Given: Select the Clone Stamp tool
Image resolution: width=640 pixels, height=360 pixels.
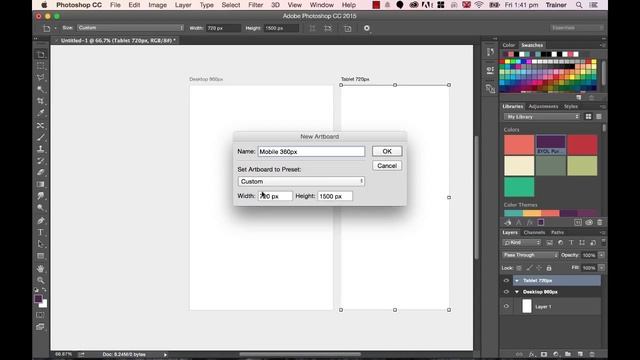Looking at the screenshot, I should [40, 149].
